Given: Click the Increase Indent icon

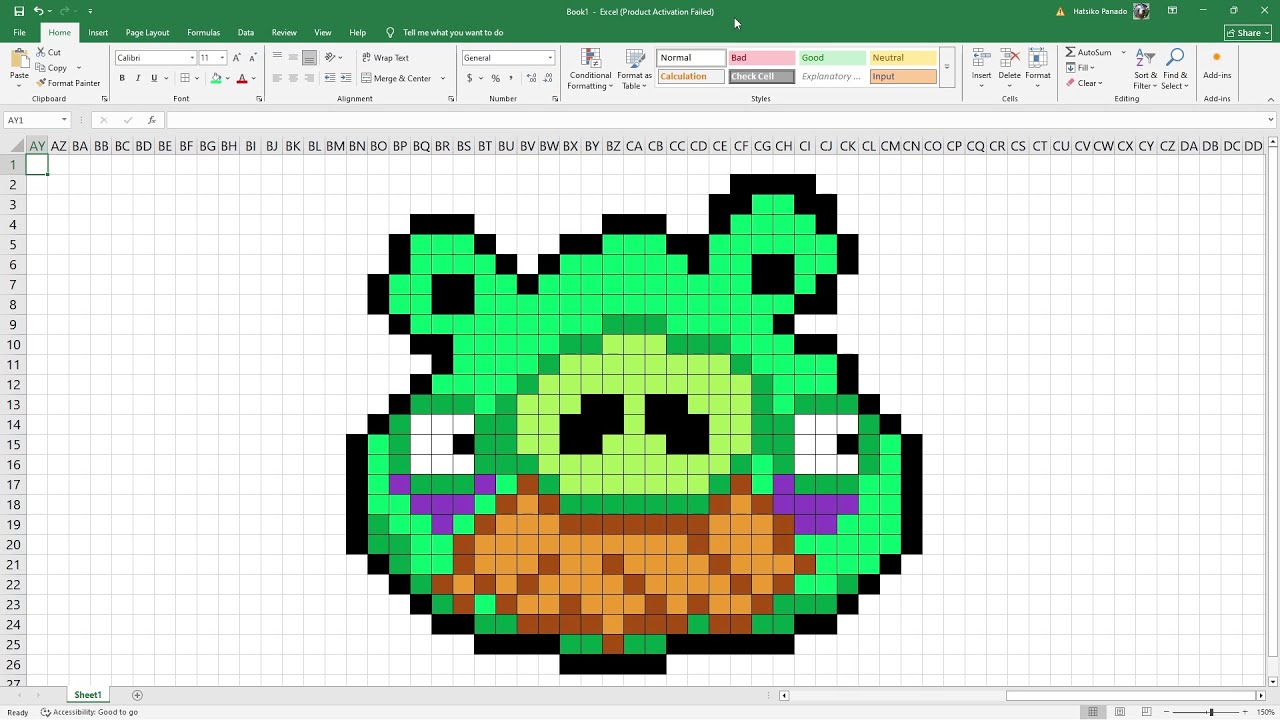Looking at the screenshot, I should point(345,78).
